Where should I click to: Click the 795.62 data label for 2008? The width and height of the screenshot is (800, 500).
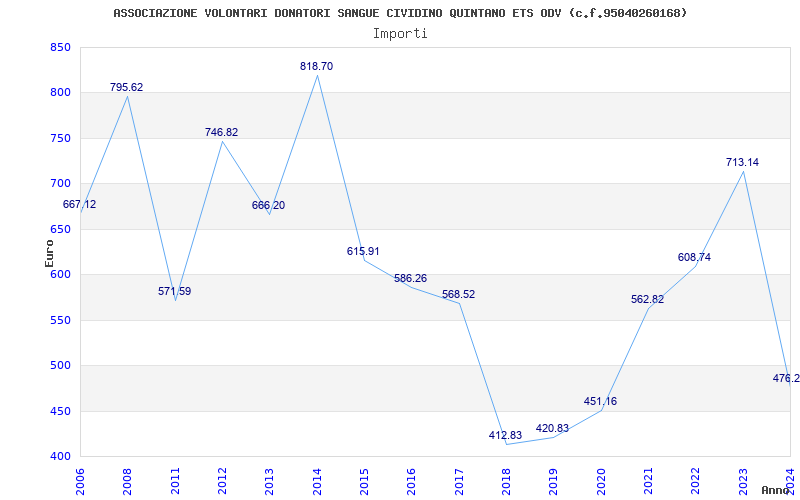point(127,87)
